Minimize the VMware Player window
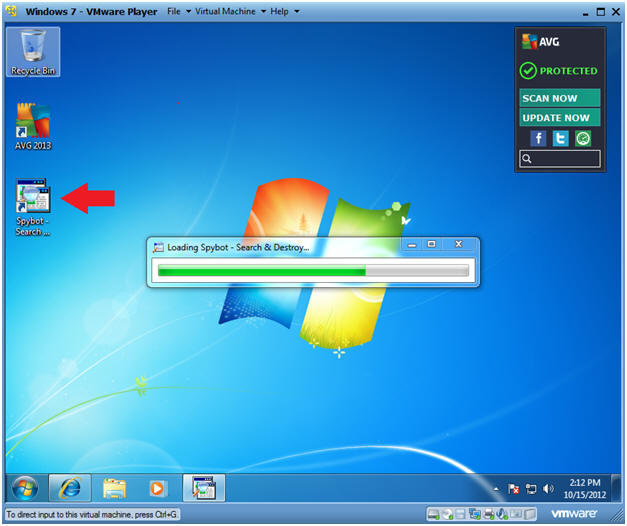 point(585,12)
